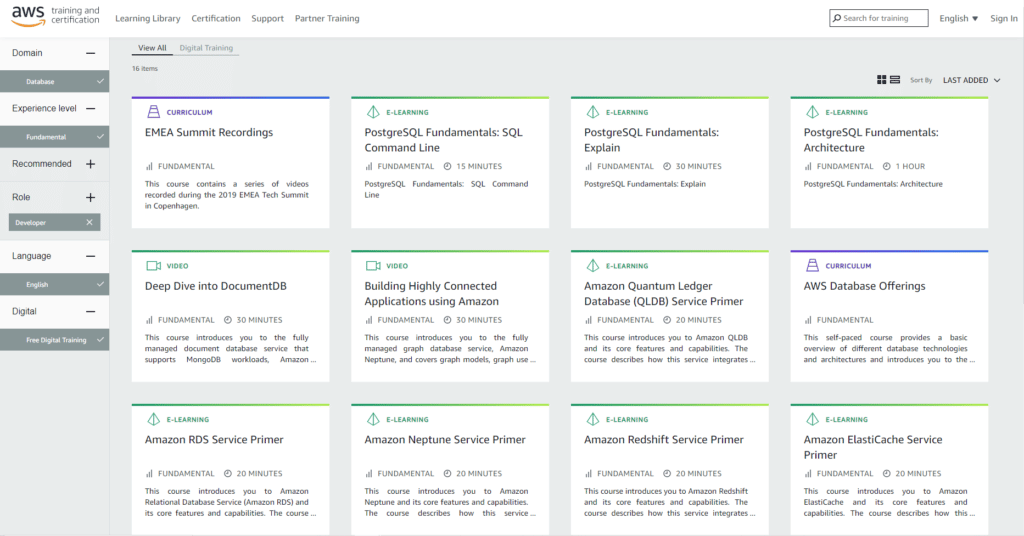Click video icon on Deep Dive into DocumentDB
This screenshot has height=536, width=1024.
pyautogui.click(x=153, y=266)
